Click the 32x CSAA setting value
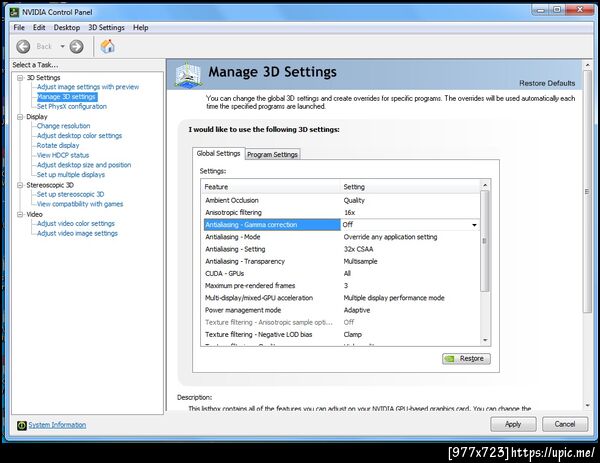600x463 pixels. (358, 249)
